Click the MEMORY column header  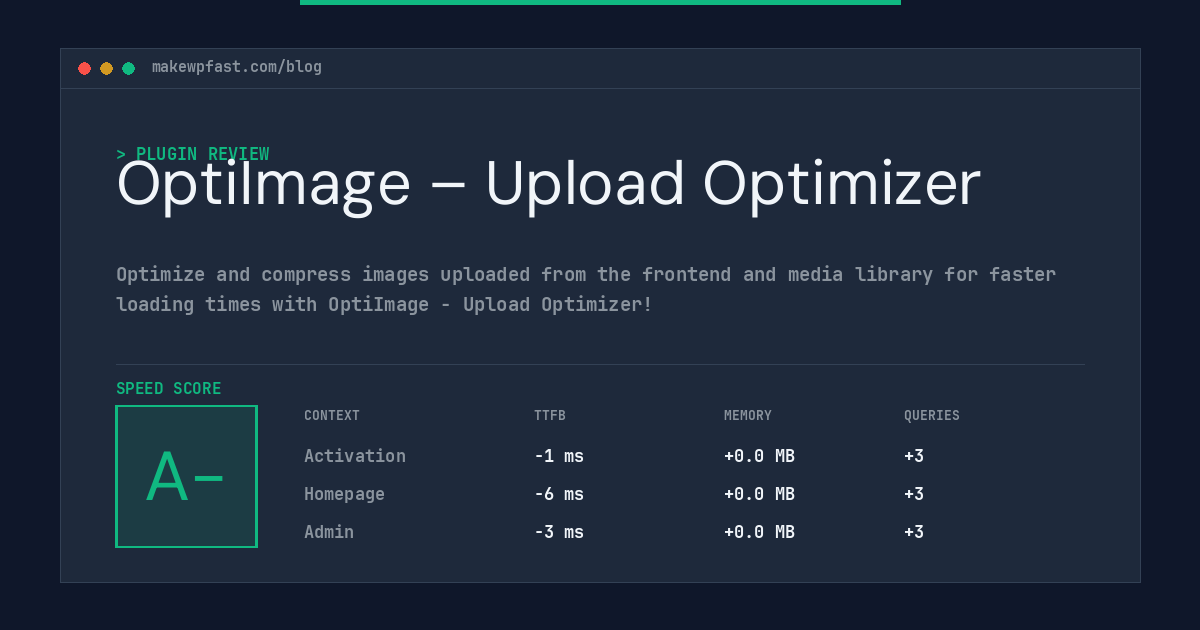(748, 415)
